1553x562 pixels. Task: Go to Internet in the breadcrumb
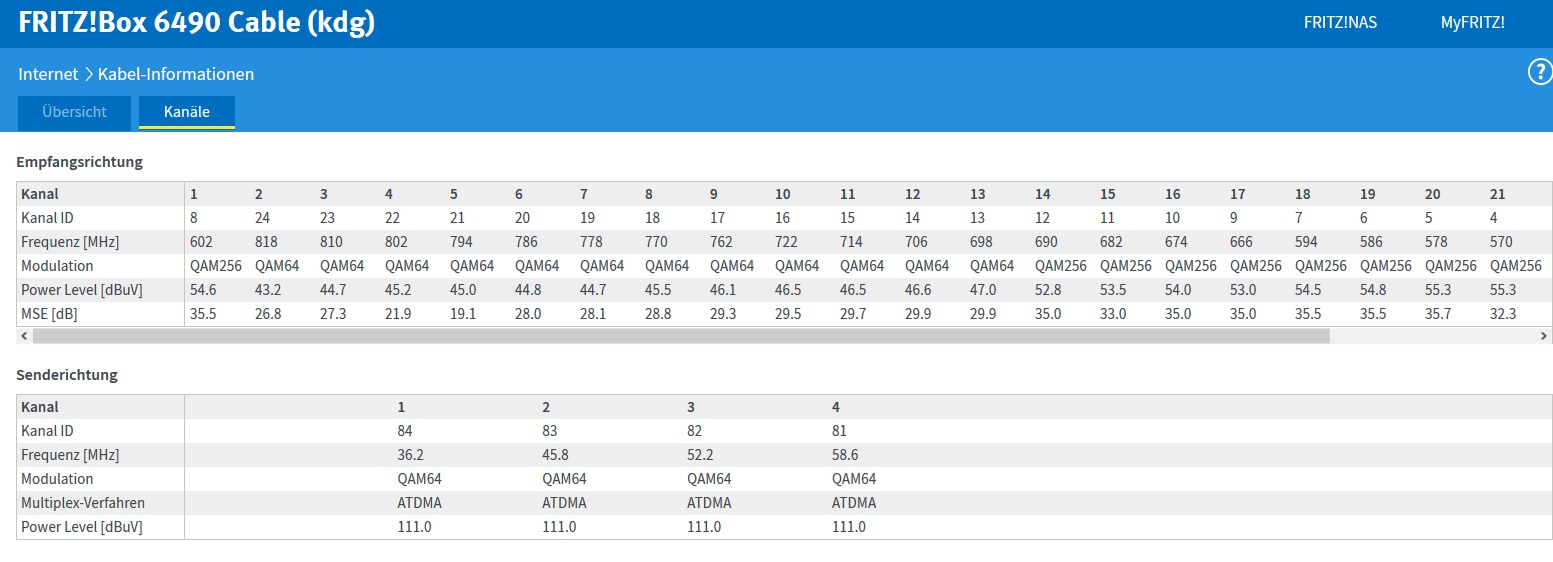(x=48, y=74)
